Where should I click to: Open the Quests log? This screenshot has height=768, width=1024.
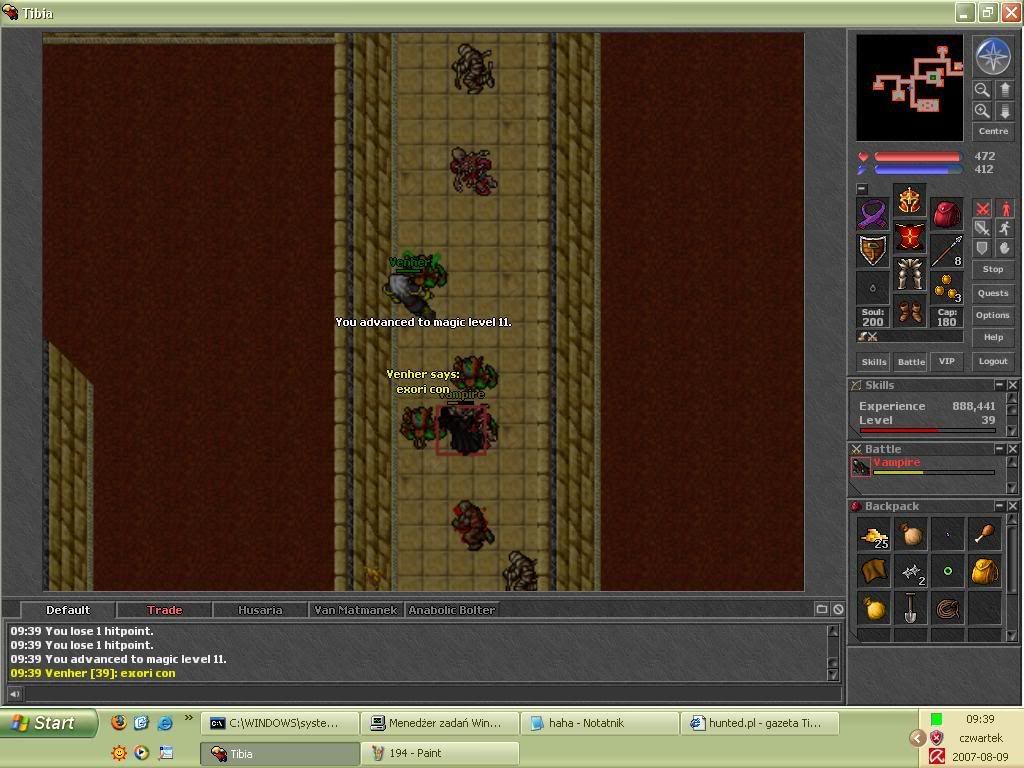click(993, 293)
